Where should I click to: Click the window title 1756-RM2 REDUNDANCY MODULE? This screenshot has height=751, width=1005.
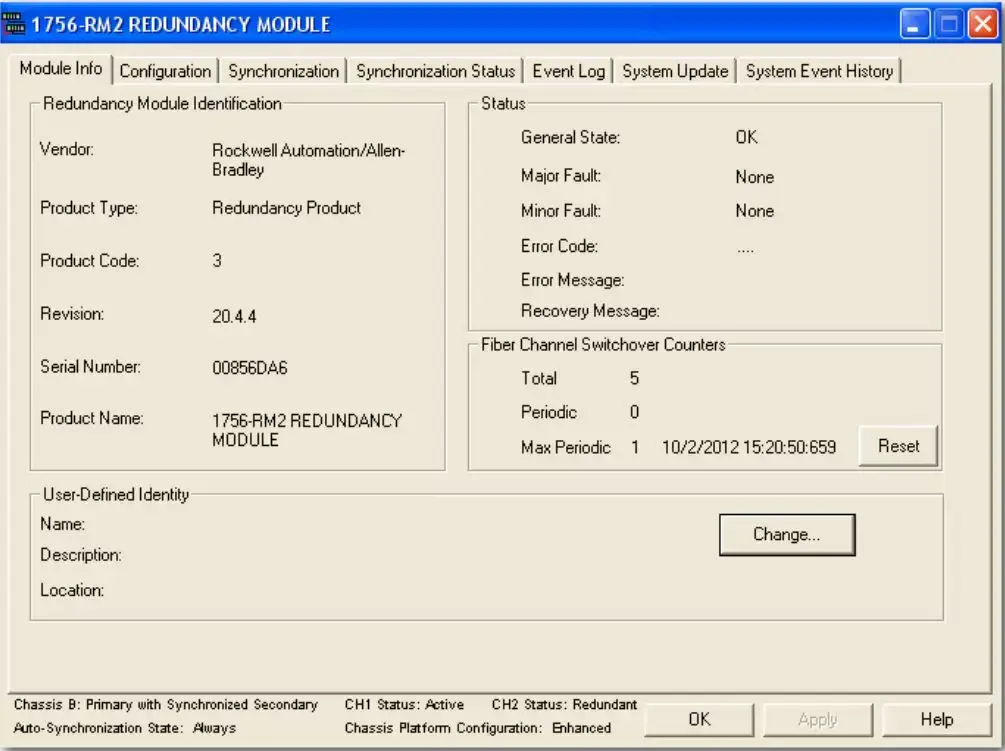[180, 24]
